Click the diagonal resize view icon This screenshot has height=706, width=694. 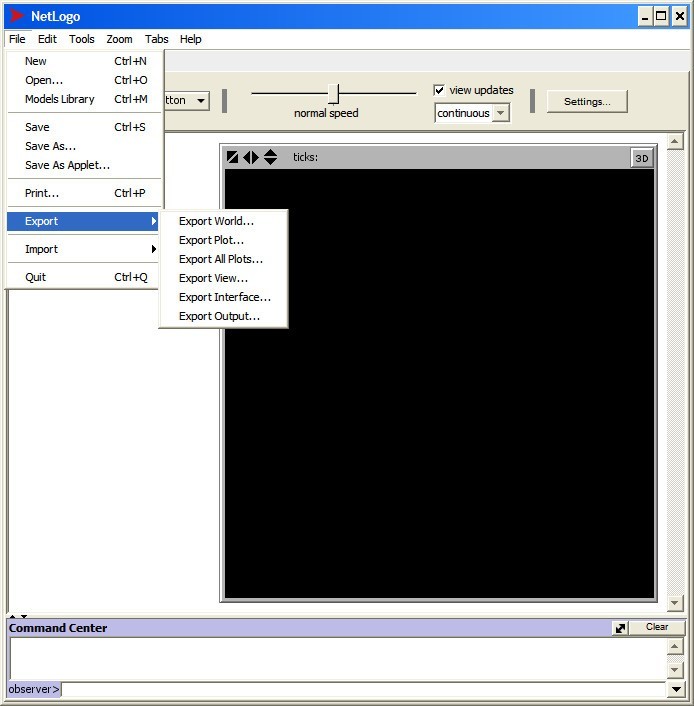(232, 157)
